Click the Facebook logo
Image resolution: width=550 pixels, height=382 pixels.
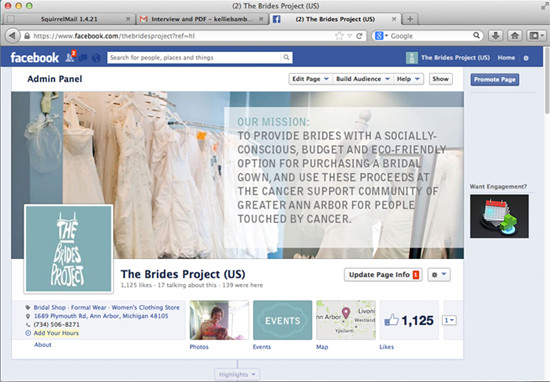click(x=34, y=58)
